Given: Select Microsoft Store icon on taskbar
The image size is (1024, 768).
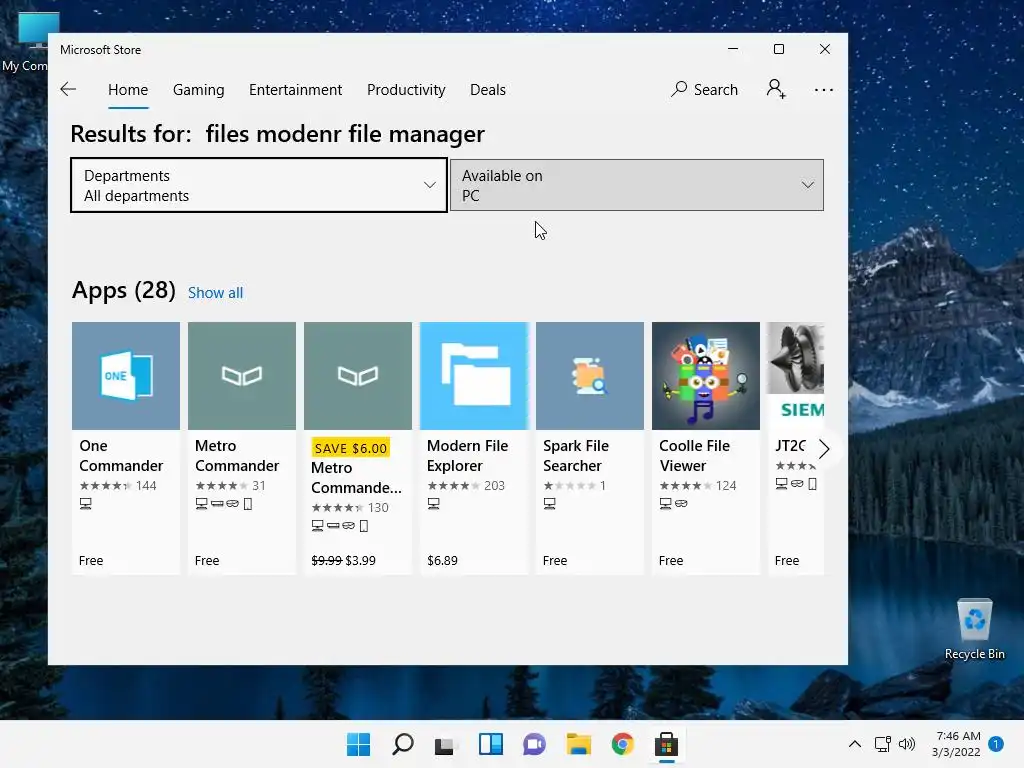Looking at the screenshot, I should pyautogui.click(x=666, y=744).
